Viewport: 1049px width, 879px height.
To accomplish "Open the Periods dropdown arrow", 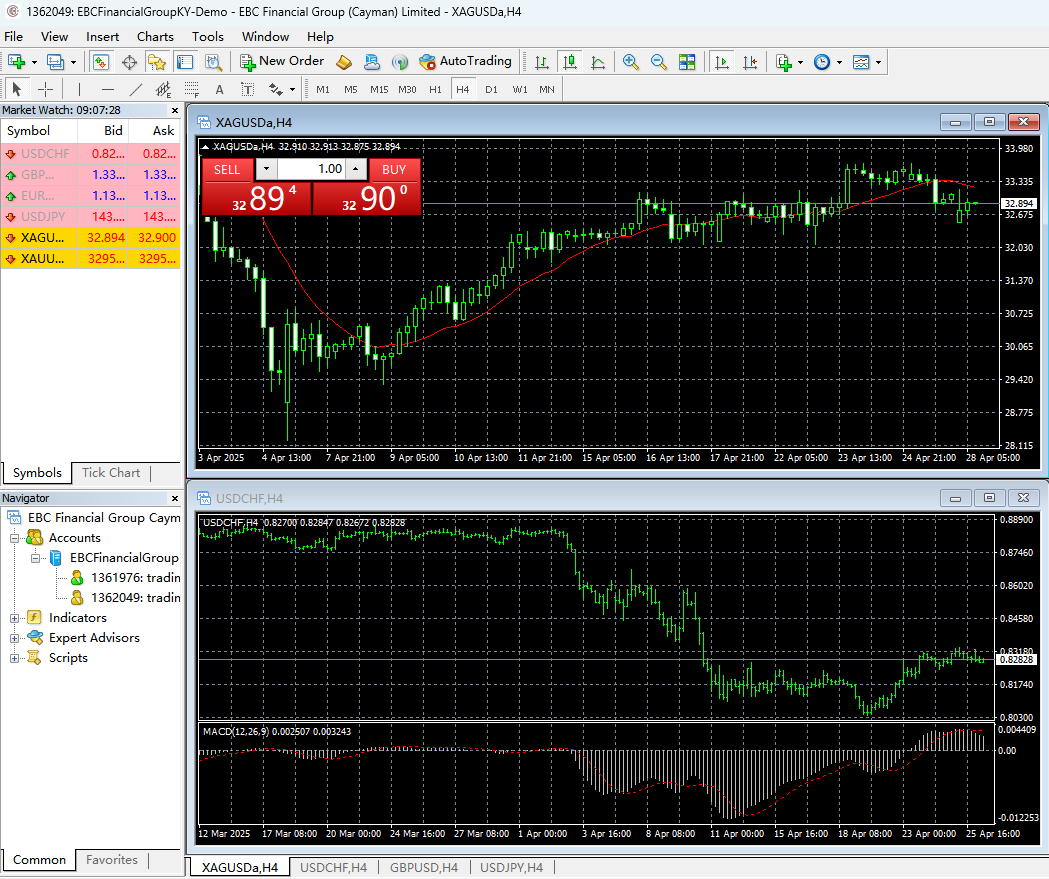I will coord(840,62).
